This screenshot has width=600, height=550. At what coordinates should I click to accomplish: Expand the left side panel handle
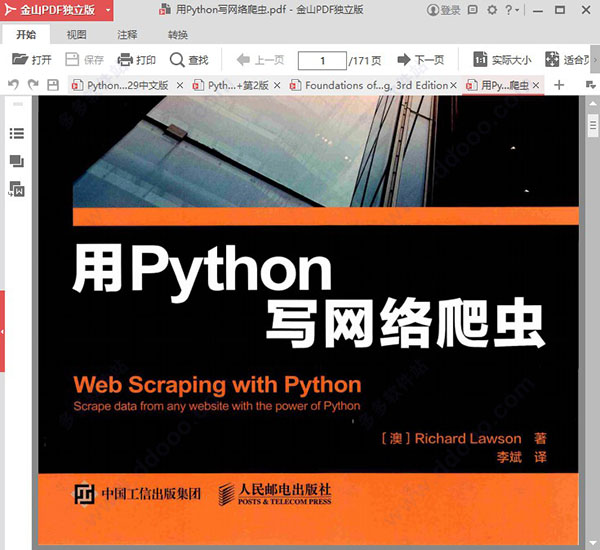point(2,331)
